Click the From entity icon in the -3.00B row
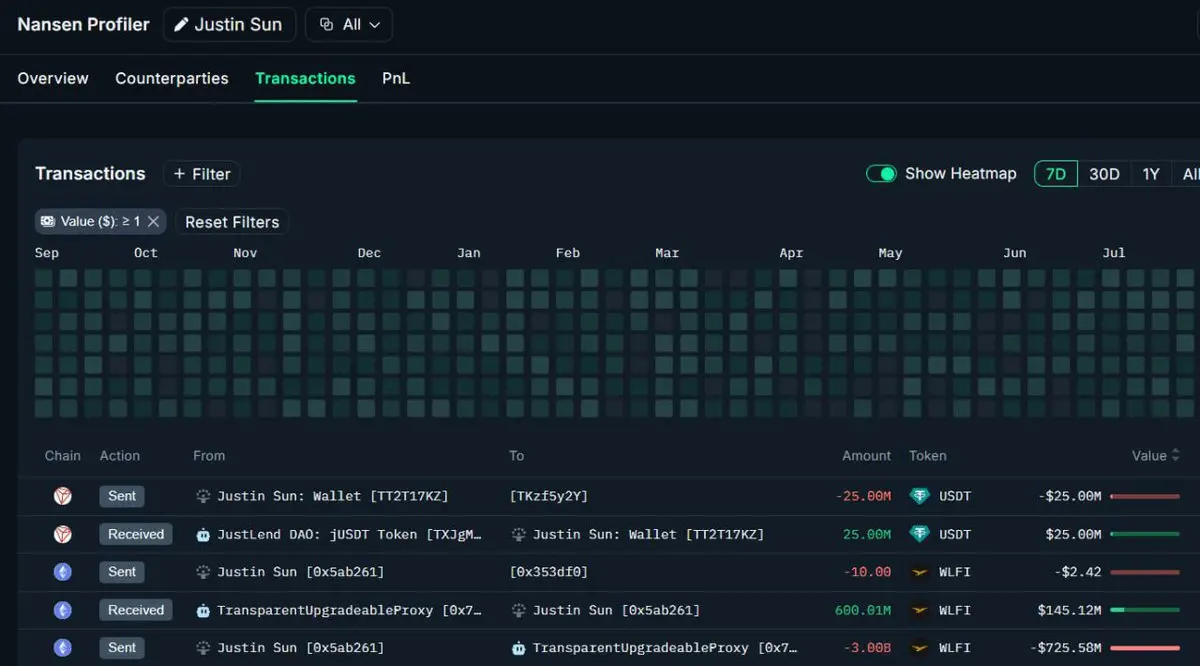Screen dimensions: 1200x666 [x=203, y=648]
